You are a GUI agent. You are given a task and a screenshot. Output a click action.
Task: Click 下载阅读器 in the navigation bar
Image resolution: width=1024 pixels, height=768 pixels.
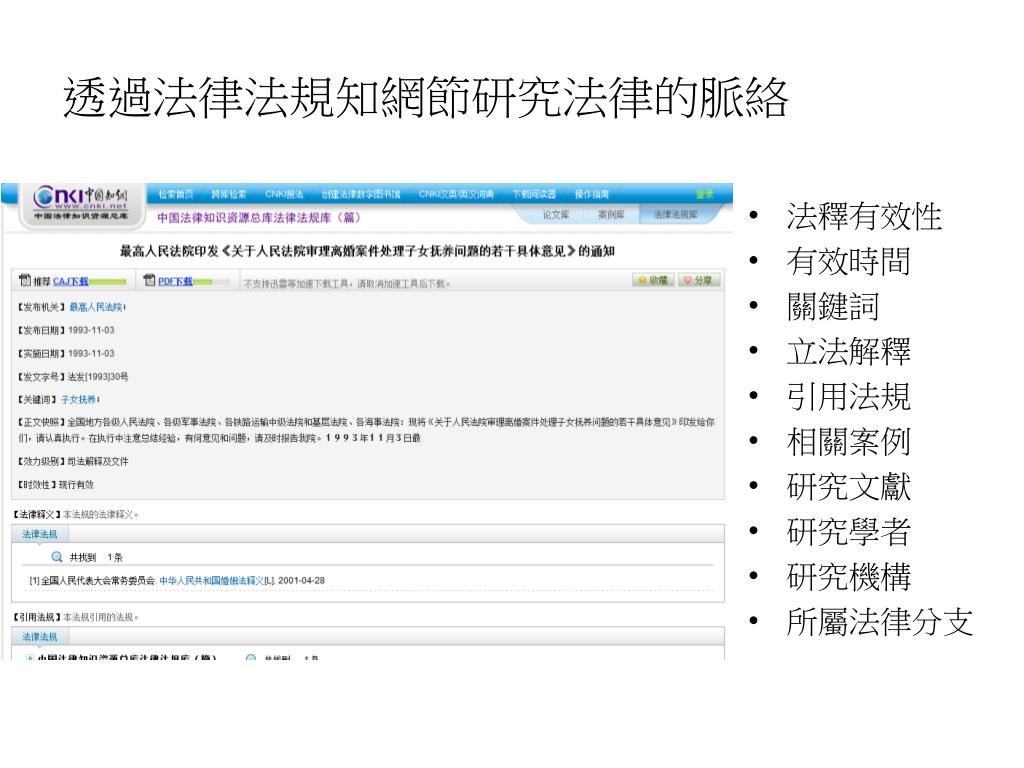[x=534, y=194]
